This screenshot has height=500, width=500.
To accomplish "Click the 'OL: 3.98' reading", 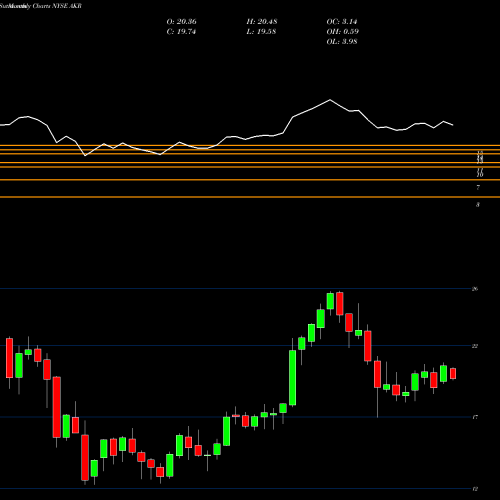I will (x=342, y=42).
